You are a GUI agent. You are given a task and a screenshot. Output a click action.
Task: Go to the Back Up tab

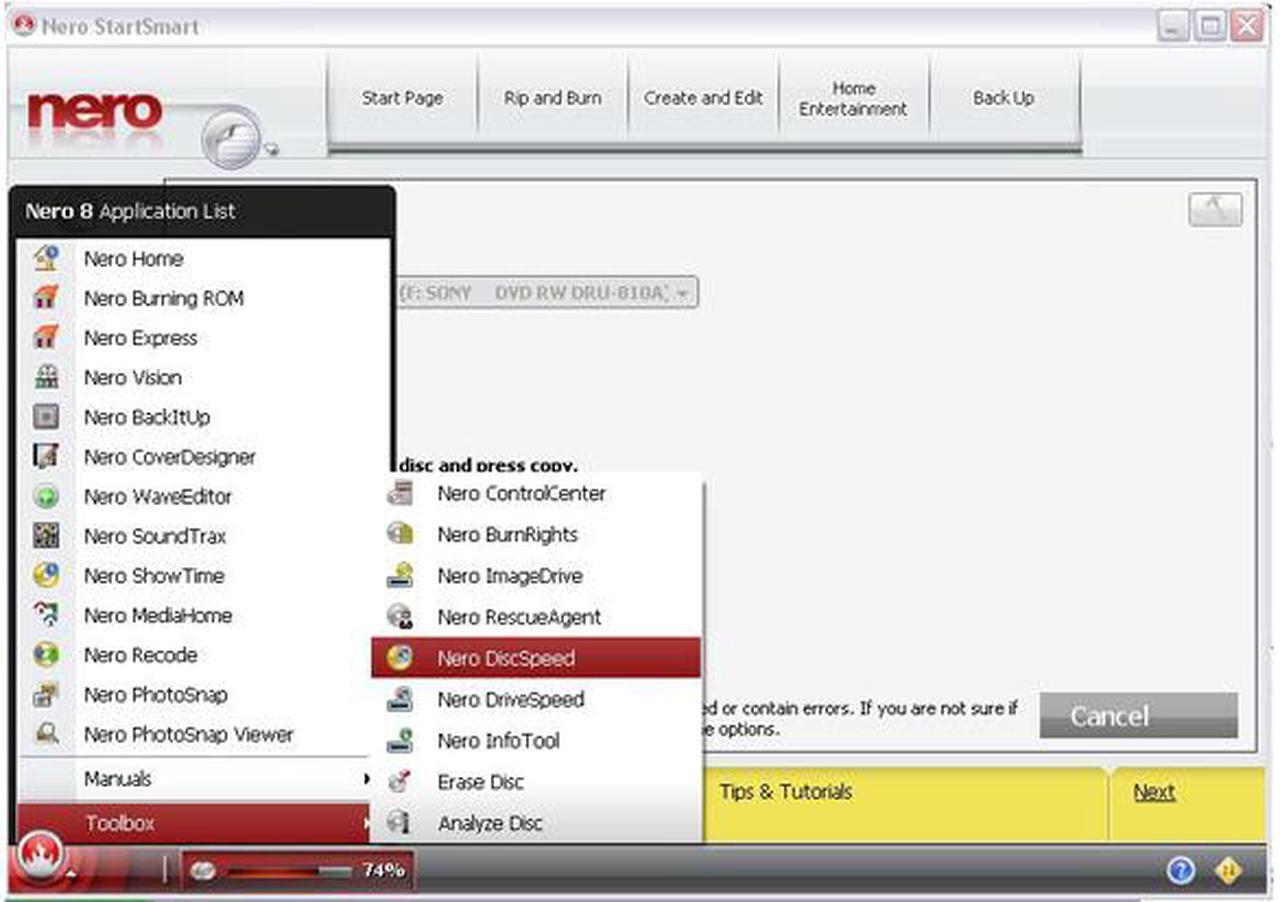click(x=1004, y=98)
